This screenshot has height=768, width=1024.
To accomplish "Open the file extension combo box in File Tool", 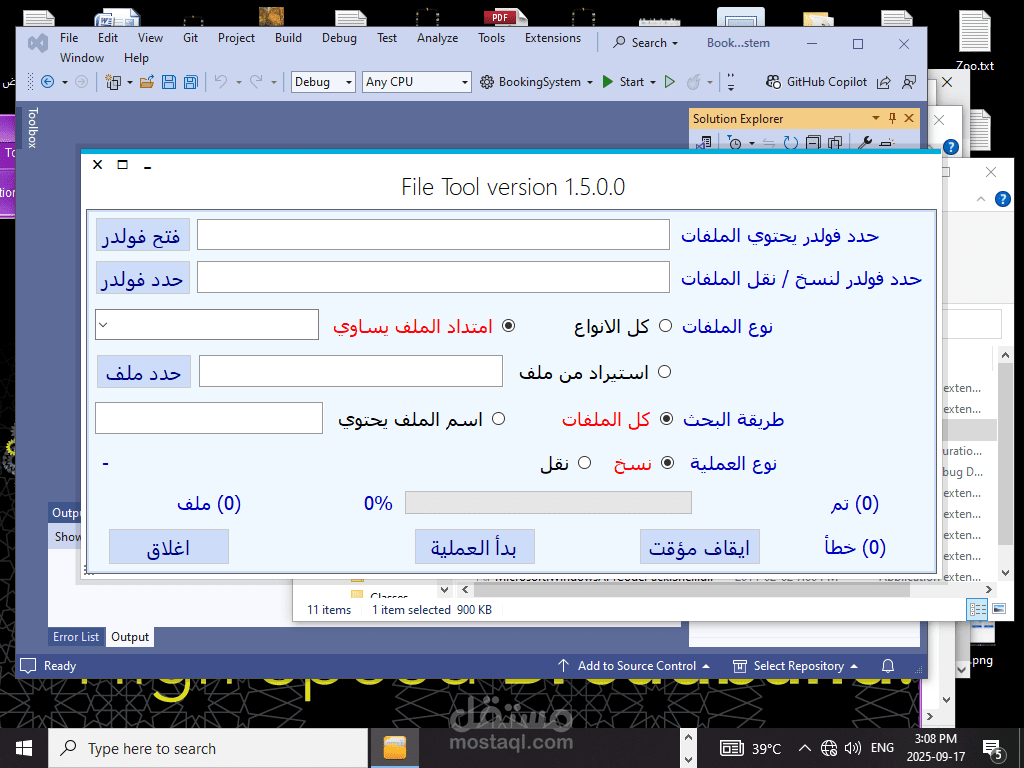I will click(207, 325).
